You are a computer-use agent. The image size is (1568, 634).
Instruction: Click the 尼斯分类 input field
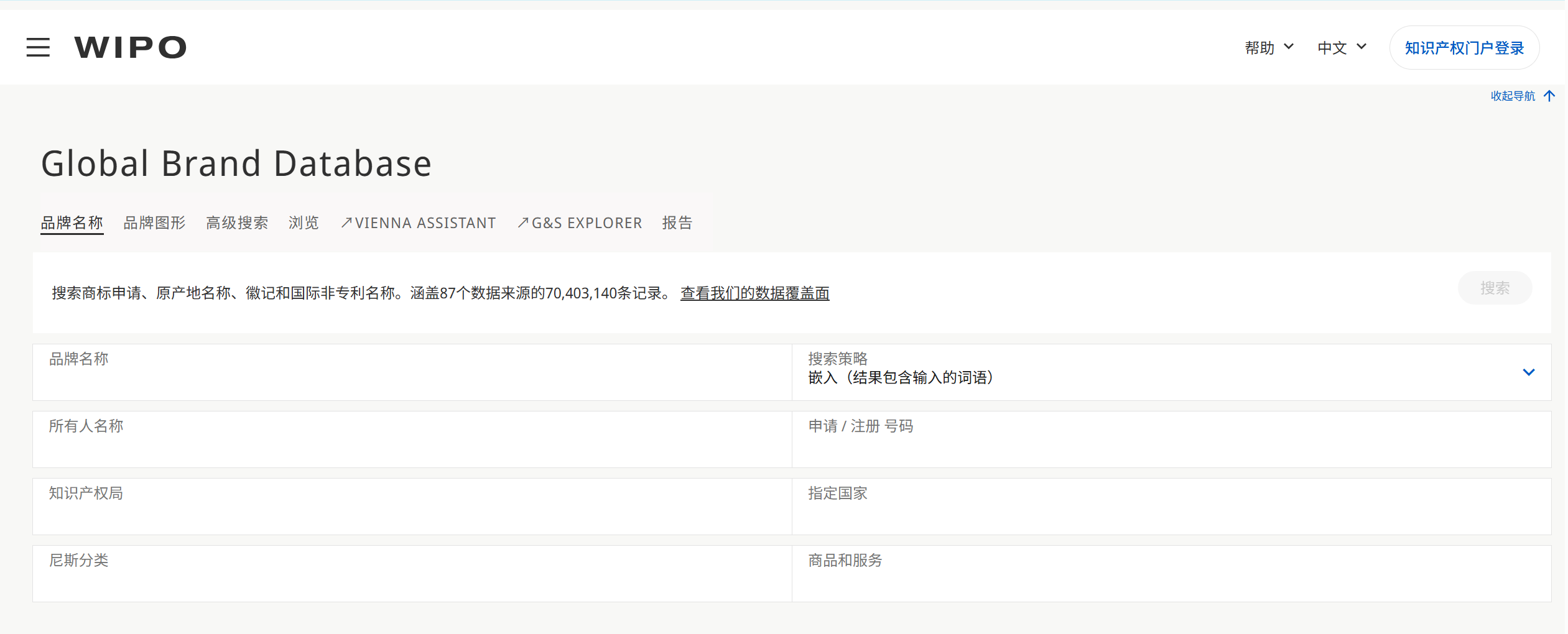click(412, 574)
